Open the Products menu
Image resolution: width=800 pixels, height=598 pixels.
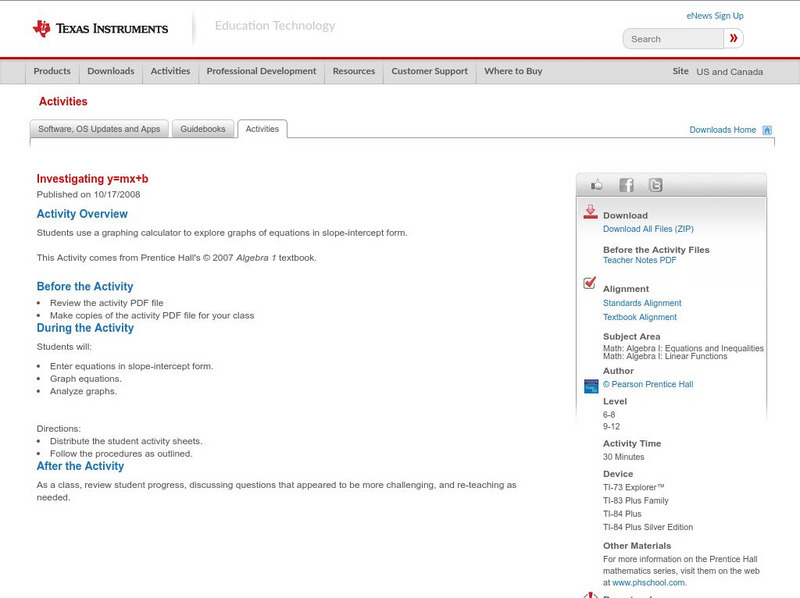pos(52,71)
